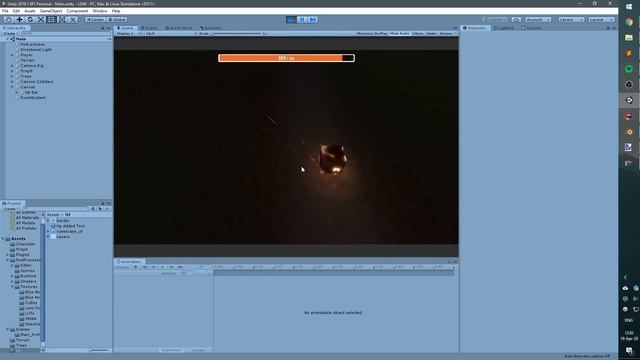Screen dimensions: 640x360
Task: Select Terrain in Hierarchy
Action: point(27,60)
